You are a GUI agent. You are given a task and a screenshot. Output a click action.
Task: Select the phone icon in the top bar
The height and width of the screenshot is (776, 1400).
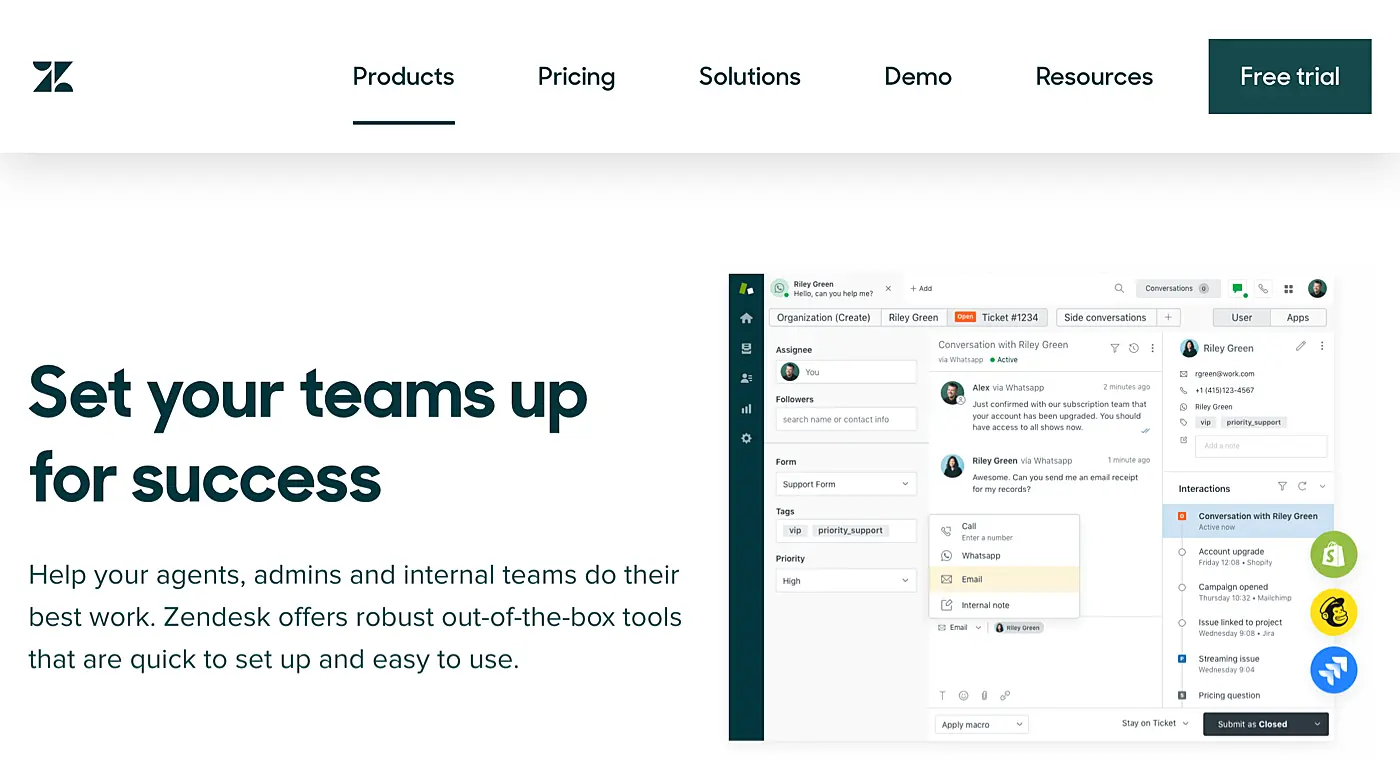(x=1262, y=288)
